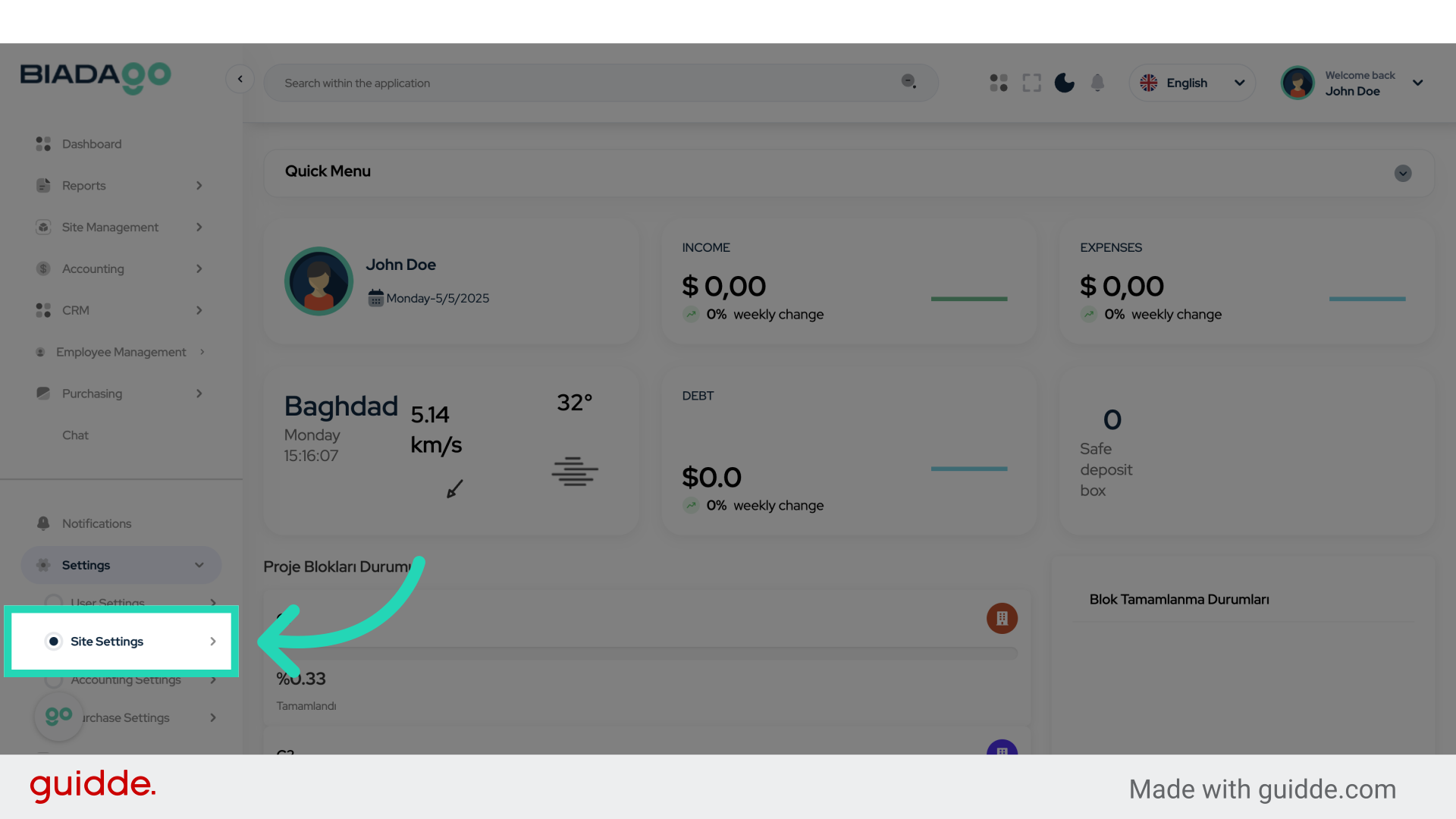The width and height of the screenshot is (1456, 819).
Task: Click the BIADAGO logo
Action: 96,77
